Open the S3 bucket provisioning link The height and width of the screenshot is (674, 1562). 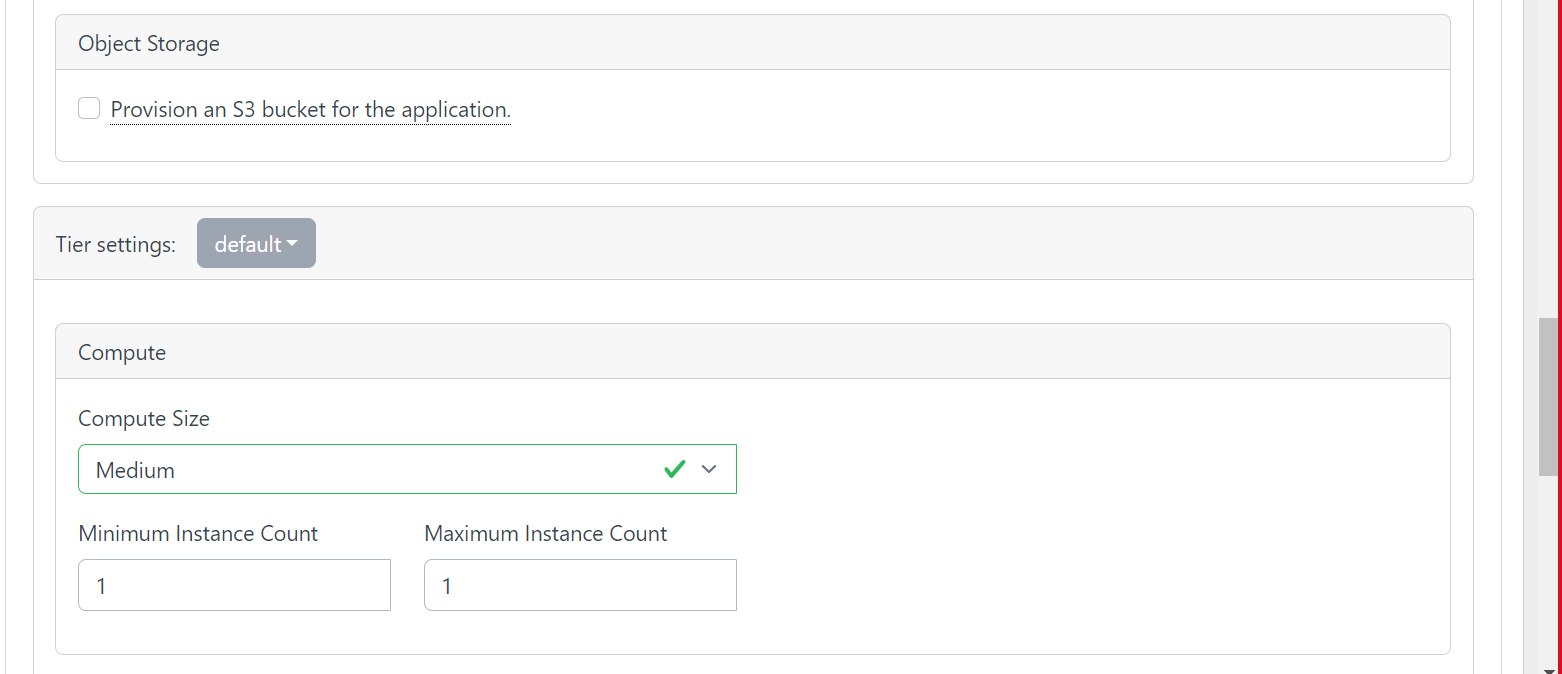pos(310,109)
